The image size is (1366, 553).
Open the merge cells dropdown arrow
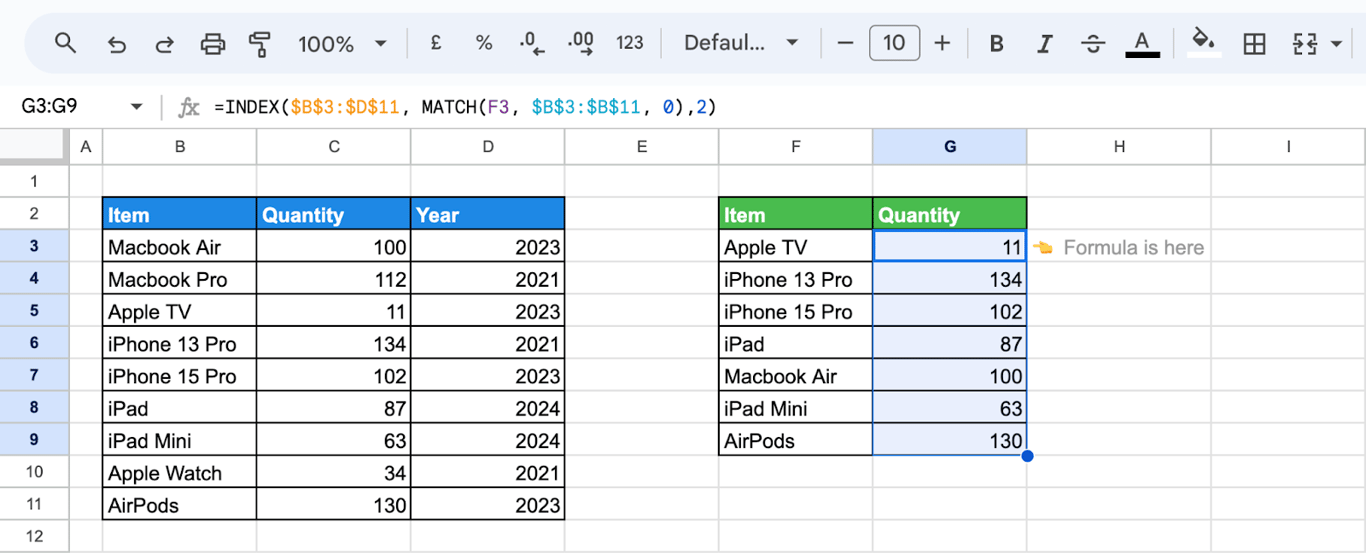tap(1338, 44)
